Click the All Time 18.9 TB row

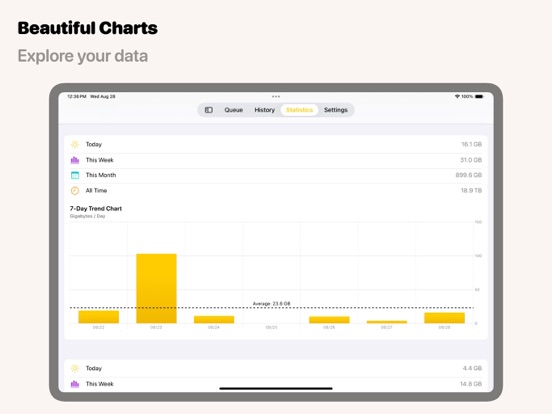click(x=276, y=190)
